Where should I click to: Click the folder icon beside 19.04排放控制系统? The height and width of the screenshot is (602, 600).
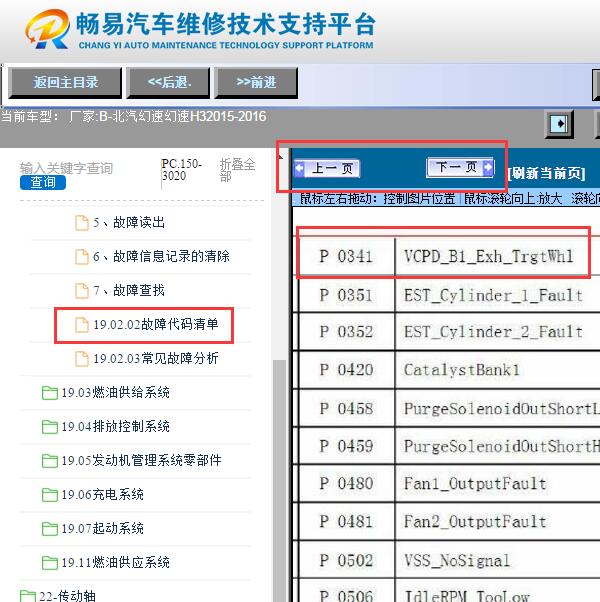point(50,427)
